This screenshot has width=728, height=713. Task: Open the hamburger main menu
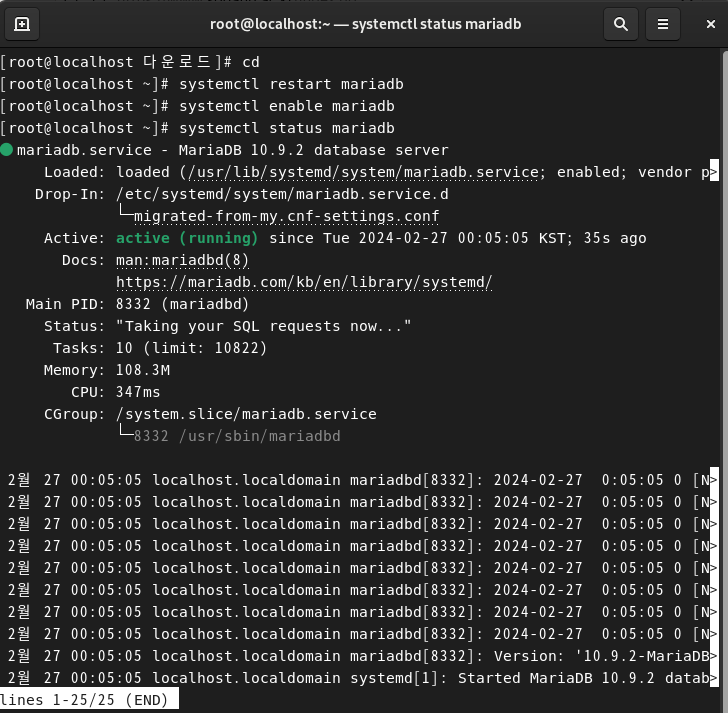tap(663, 24)
